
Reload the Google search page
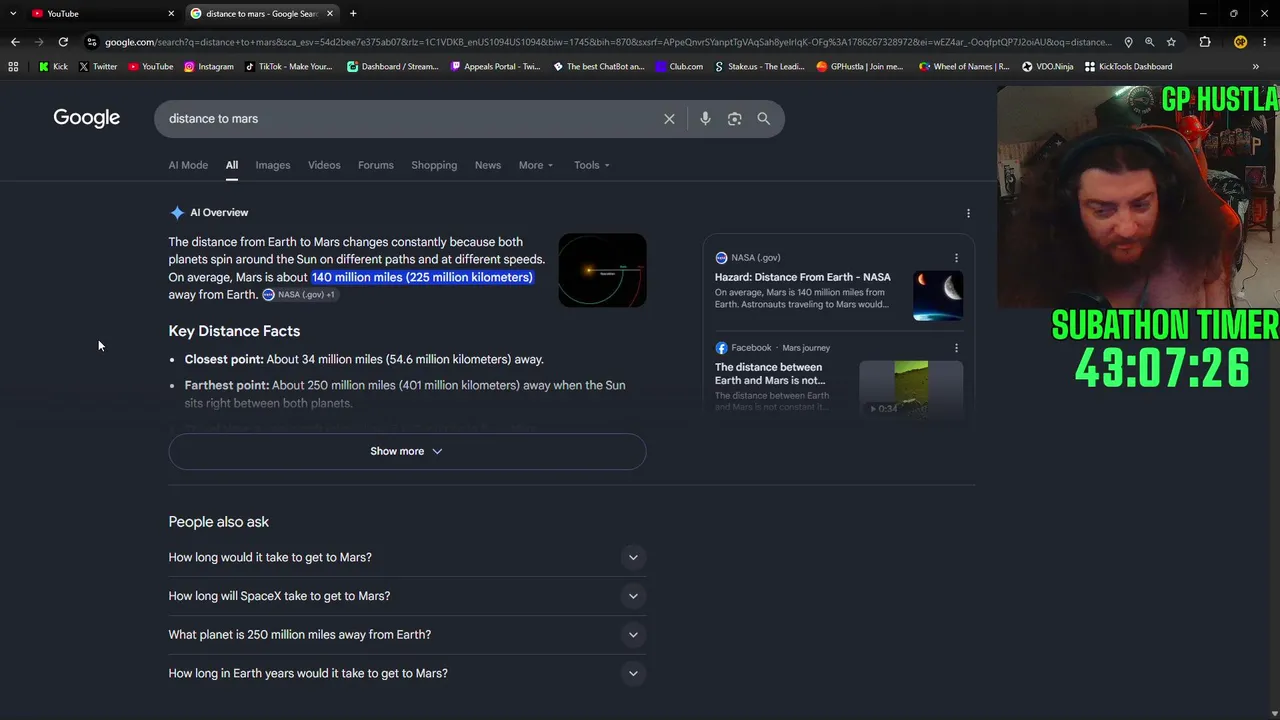[x=63, y=42]
